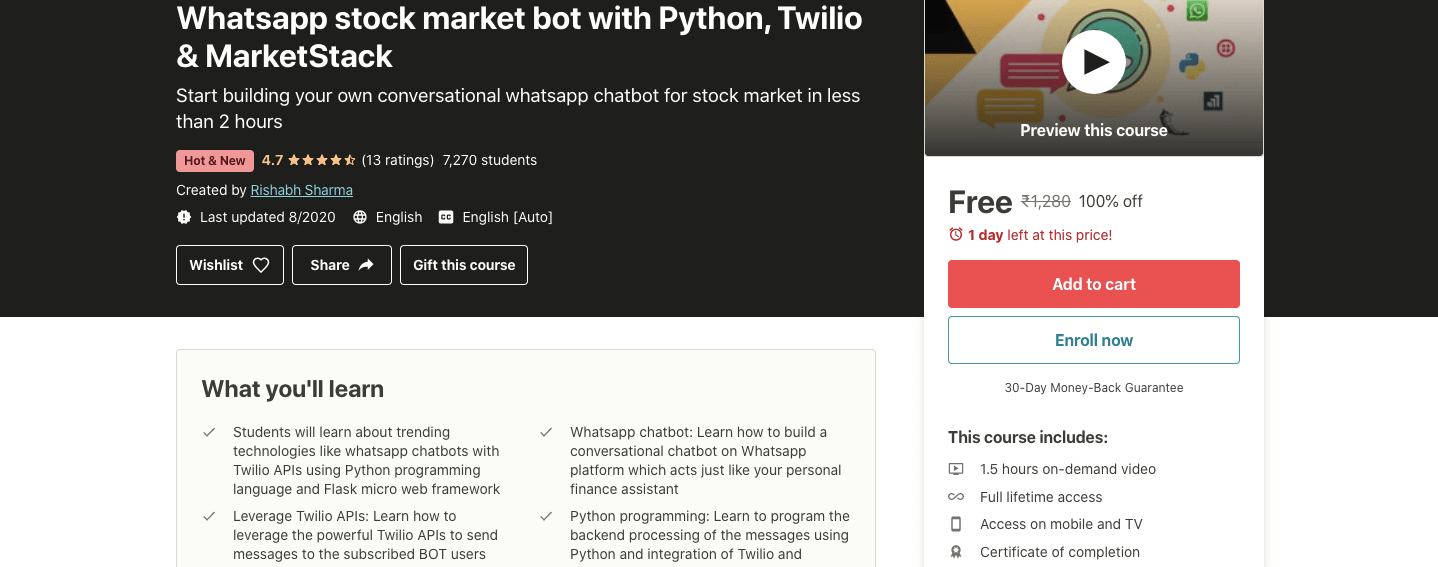This screenshot has height=567, width=1438.
Task: Click the last updated badge icon
Action: tap(184, 217)
